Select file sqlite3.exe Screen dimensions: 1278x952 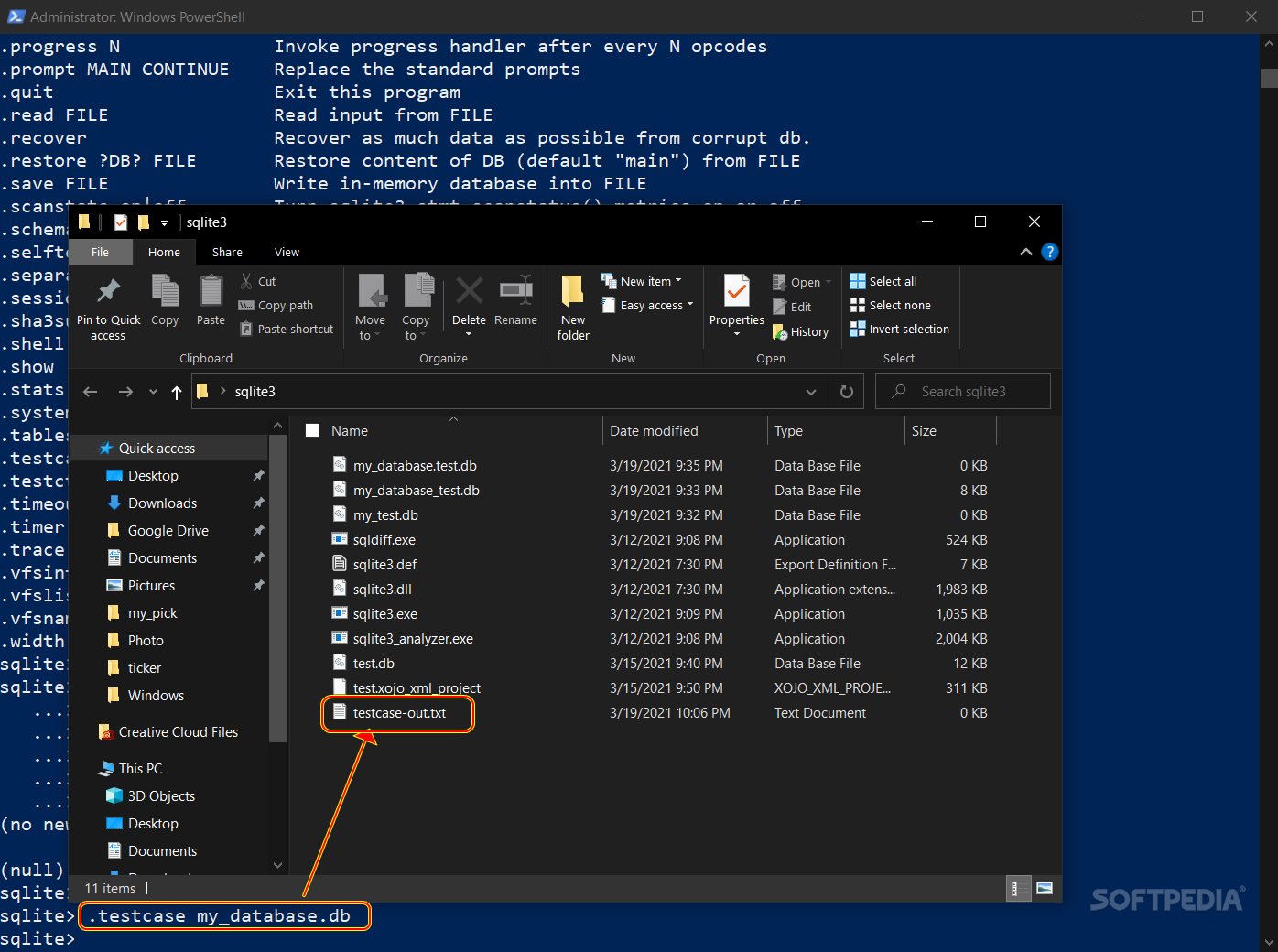point(384,614)
